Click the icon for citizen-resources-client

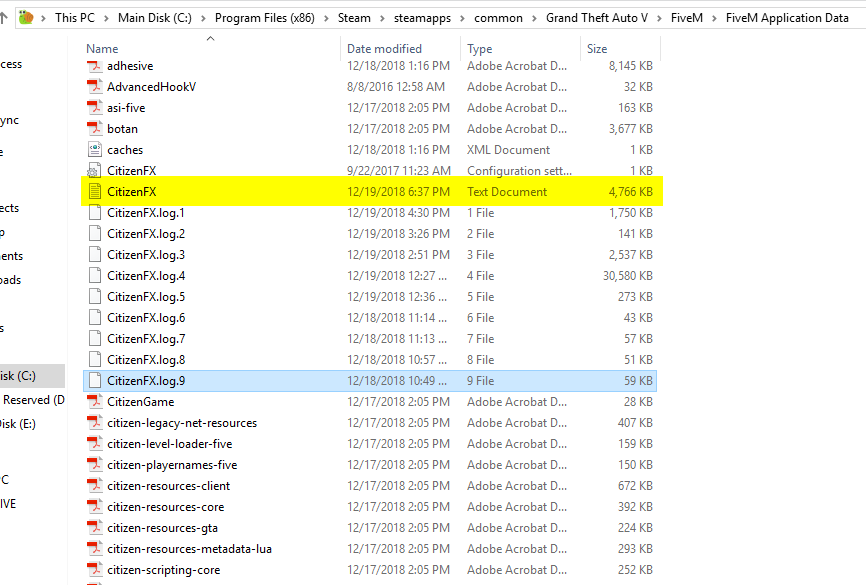(95, 486)
